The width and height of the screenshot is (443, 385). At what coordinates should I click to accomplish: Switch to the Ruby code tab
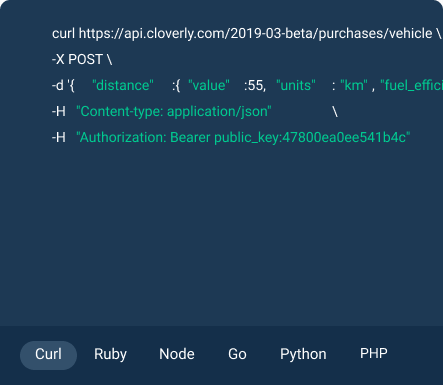coord(110,355)
